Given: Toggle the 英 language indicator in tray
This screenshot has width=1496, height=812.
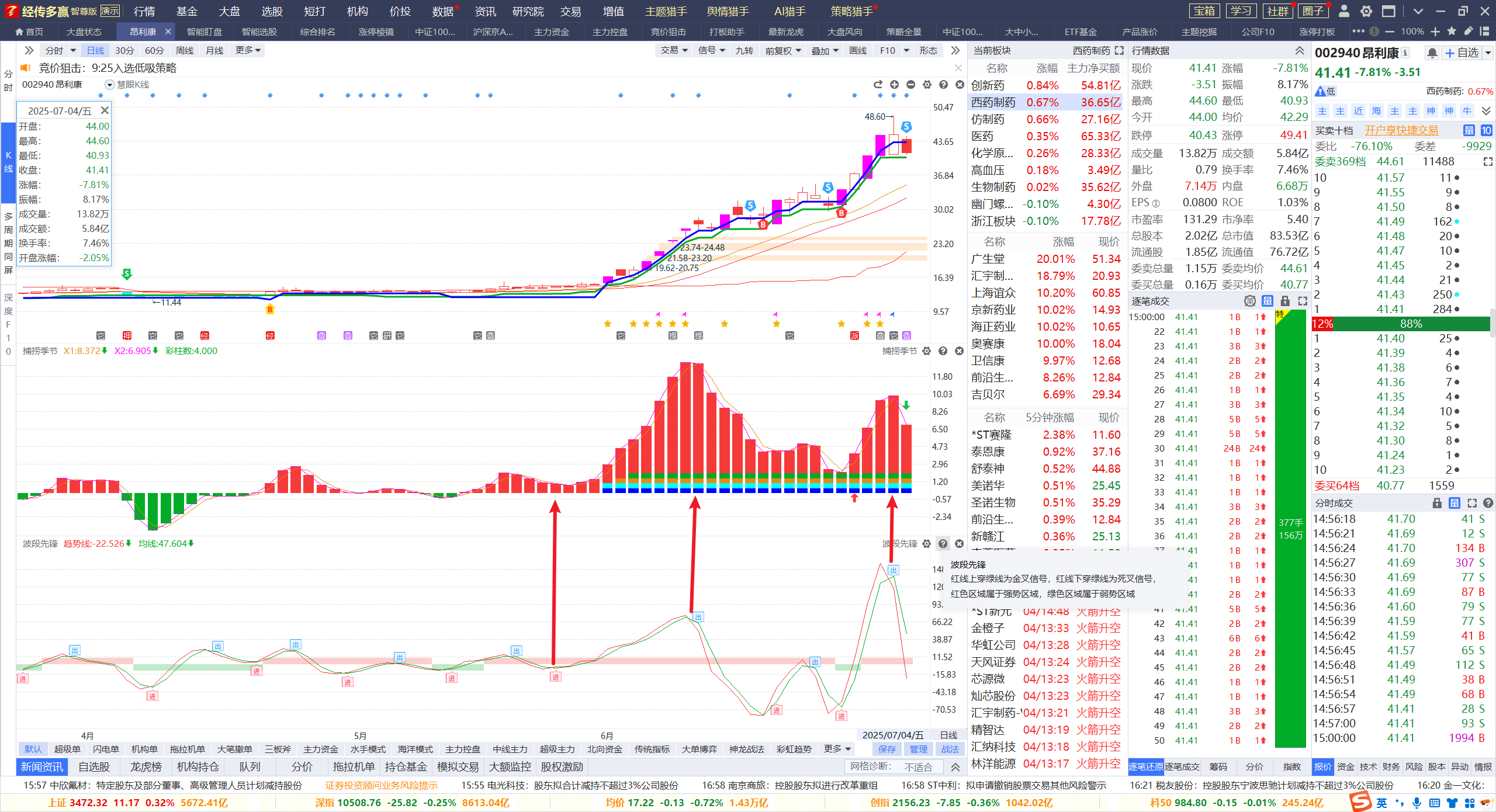Looking at the screenshot, I should pos(1382,803).
